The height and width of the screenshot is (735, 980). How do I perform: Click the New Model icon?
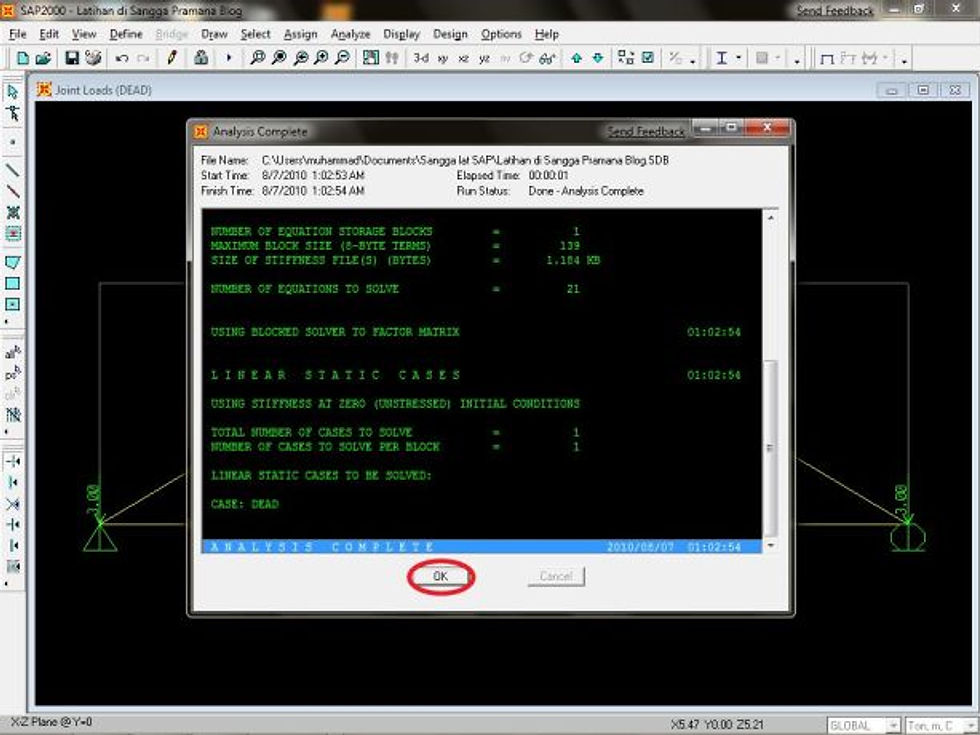coord(23,58)
